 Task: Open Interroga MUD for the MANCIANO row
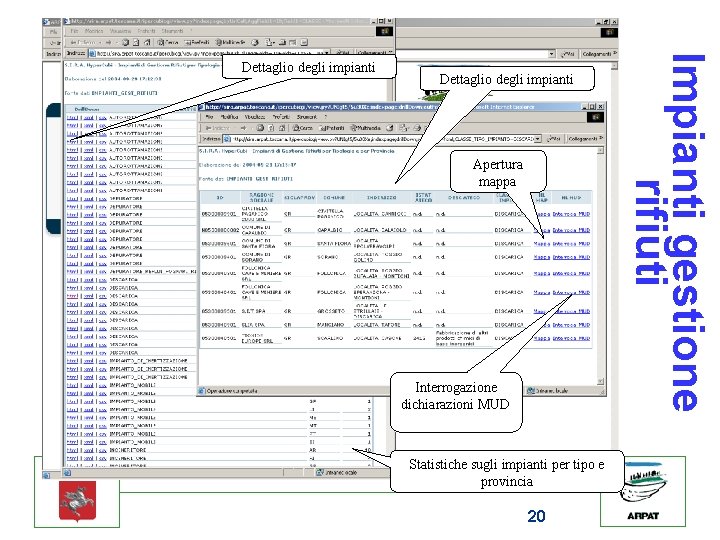point(572,325)
